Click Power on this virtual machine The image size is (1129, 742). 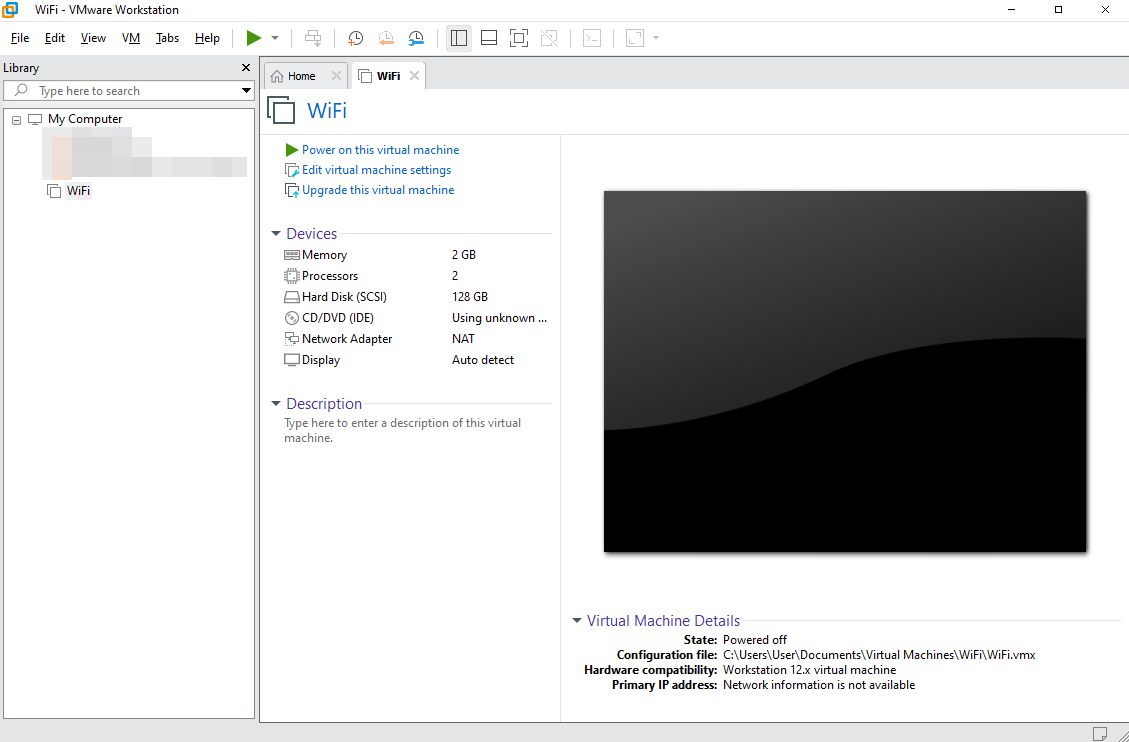coord(380,150)
